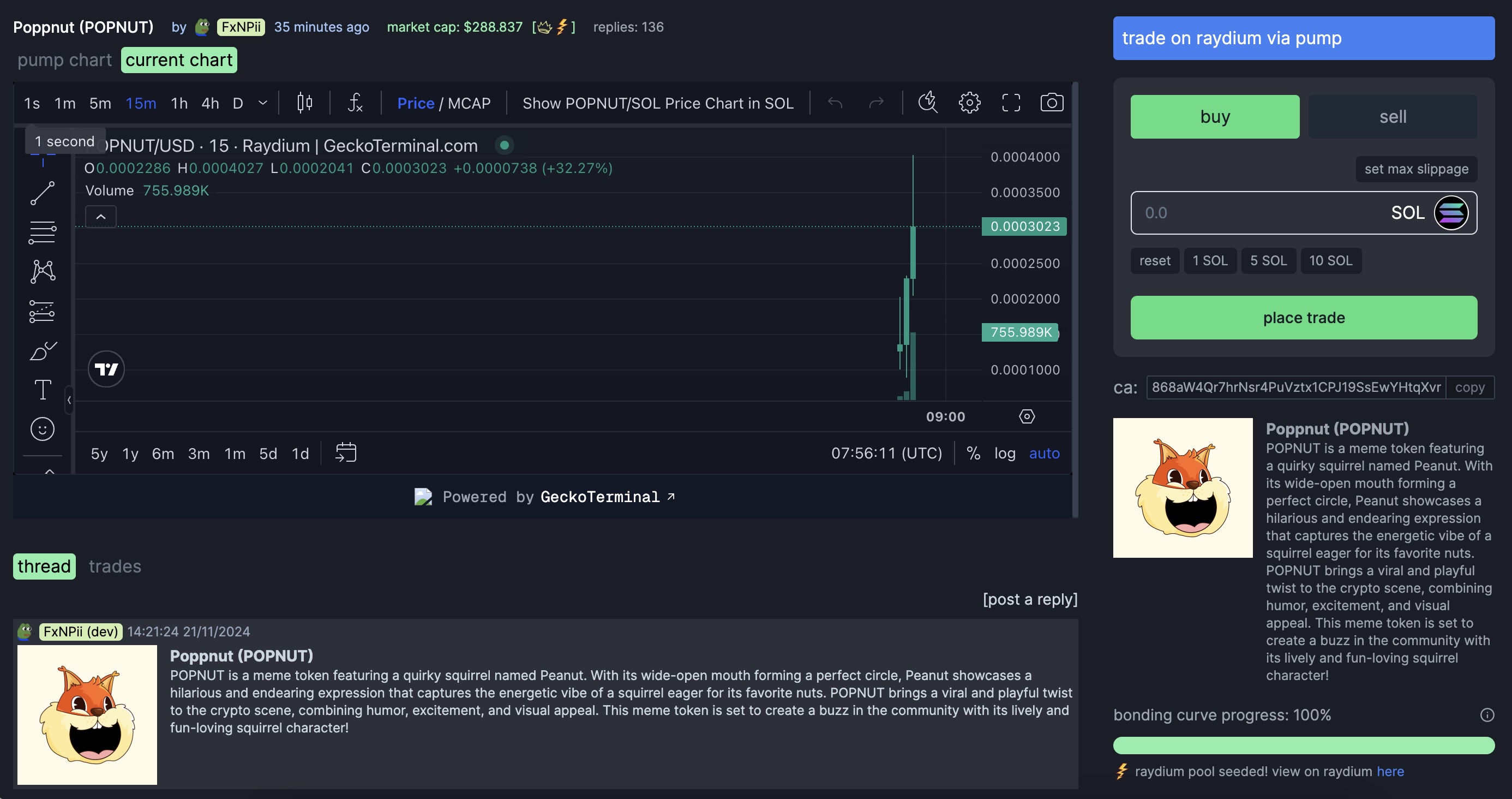This screenshot has height=799, width=1512.
Task: Show POPNUT/SOL price chart in SOL
Action: click(657, 103)
